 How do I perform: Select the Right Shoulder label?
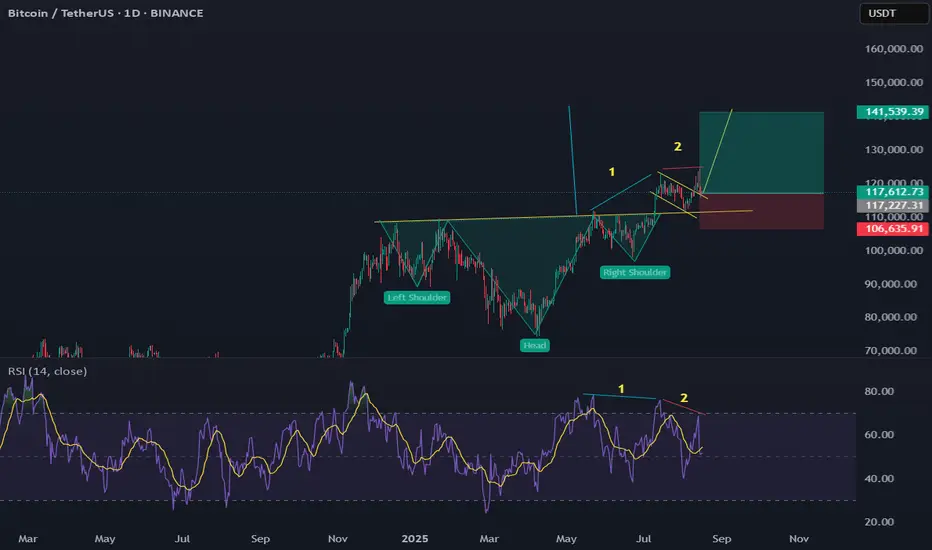tap(635, 272)
